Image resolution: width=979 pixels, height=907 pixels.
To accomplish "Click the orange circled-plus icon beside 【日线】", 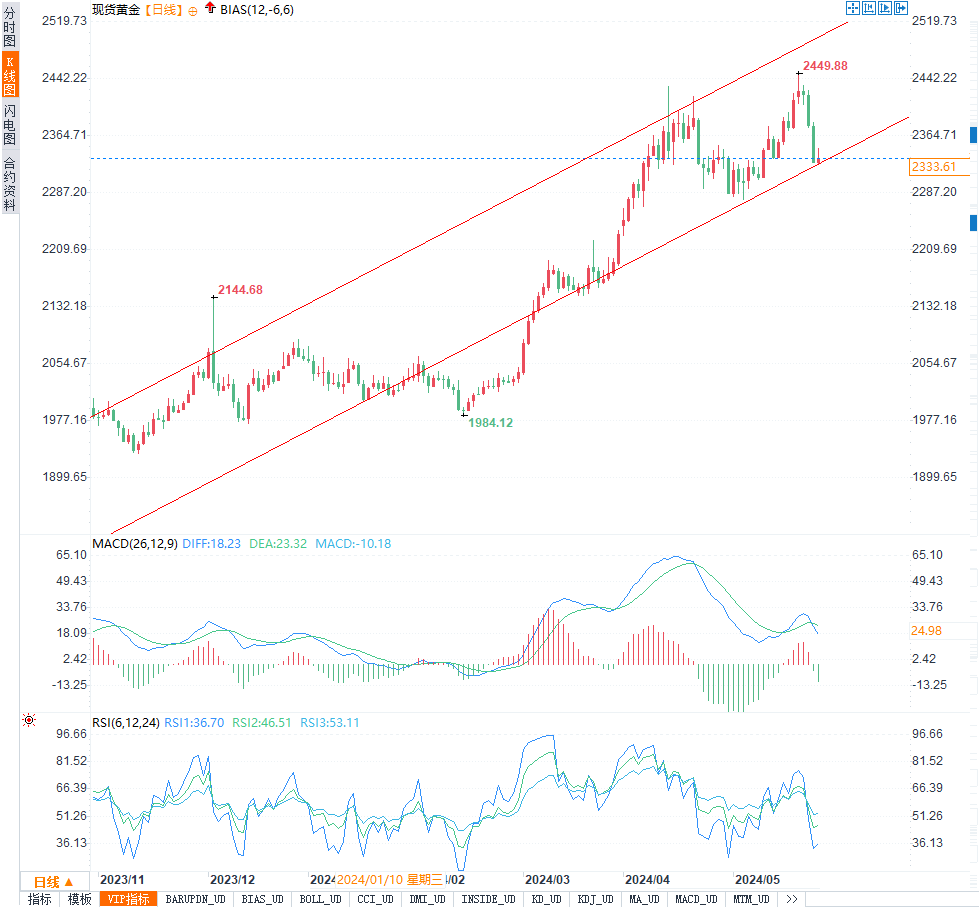I will coord(193,8).
